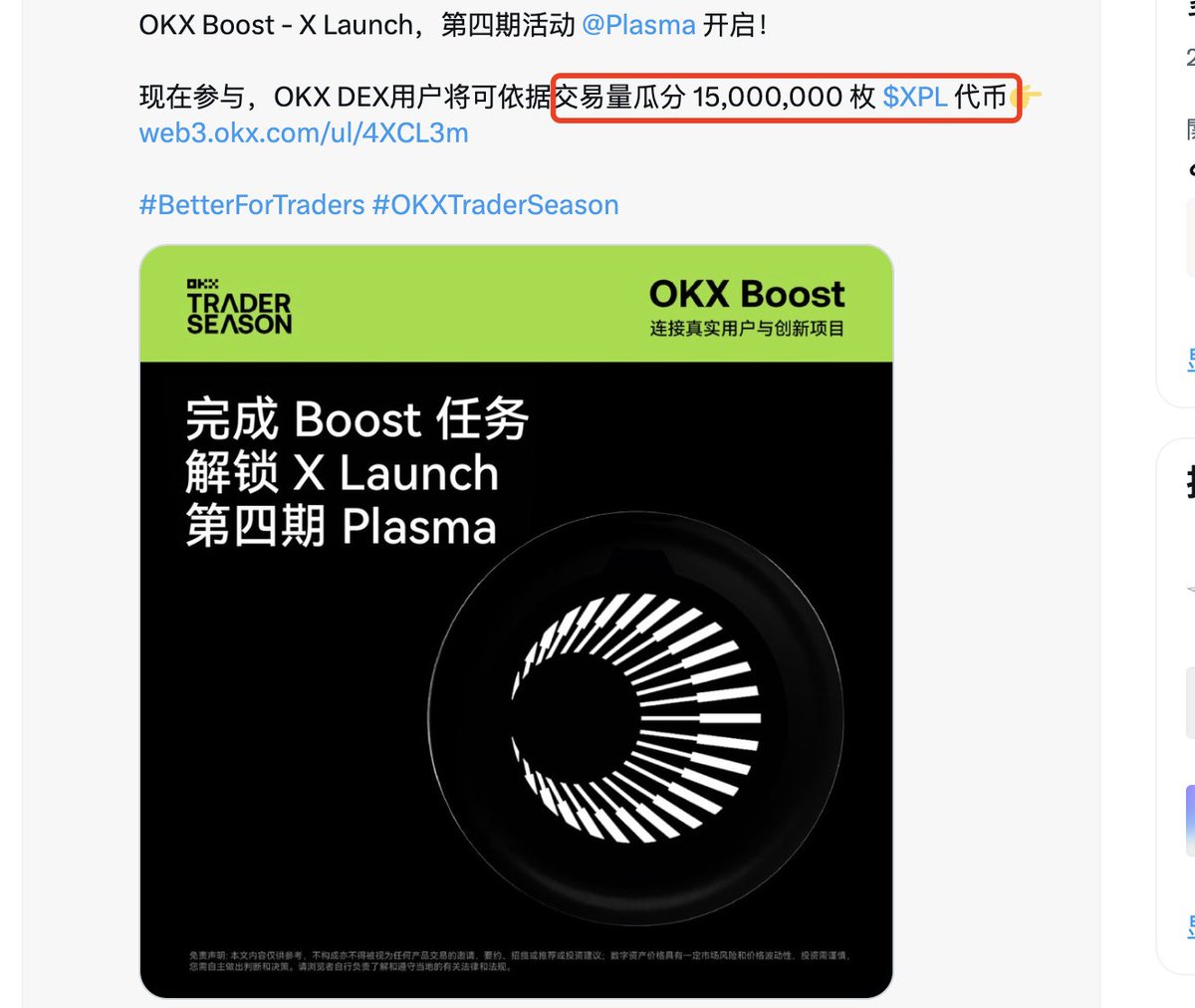Click the '连接真实用户与创新项目' subtitle
Image resolution: width=1195 pixels, height=1008 pixels.
pyautogui.click(x=747, y=328)
